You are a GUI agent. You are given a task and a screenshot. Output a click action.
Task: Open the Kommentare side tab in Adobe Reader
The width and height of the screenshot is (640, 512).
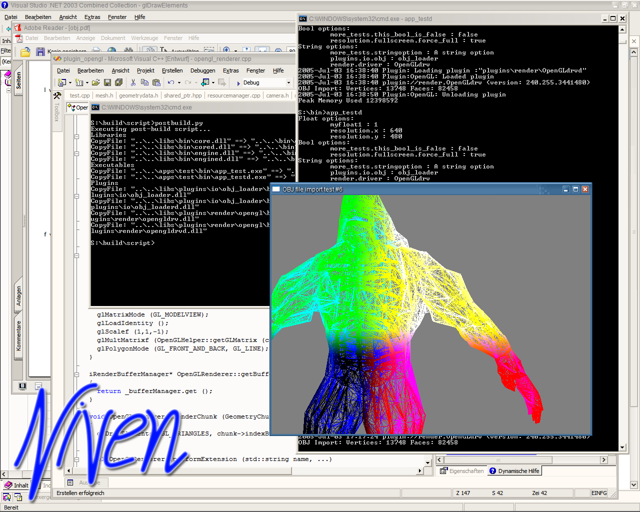click(x=18, y=336)
